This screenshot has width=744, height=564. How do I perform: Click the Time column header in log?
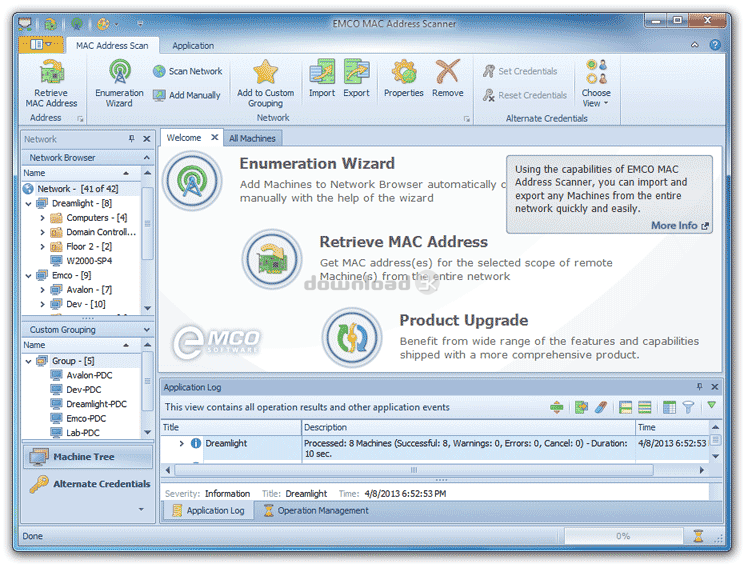tap(671, 427)
